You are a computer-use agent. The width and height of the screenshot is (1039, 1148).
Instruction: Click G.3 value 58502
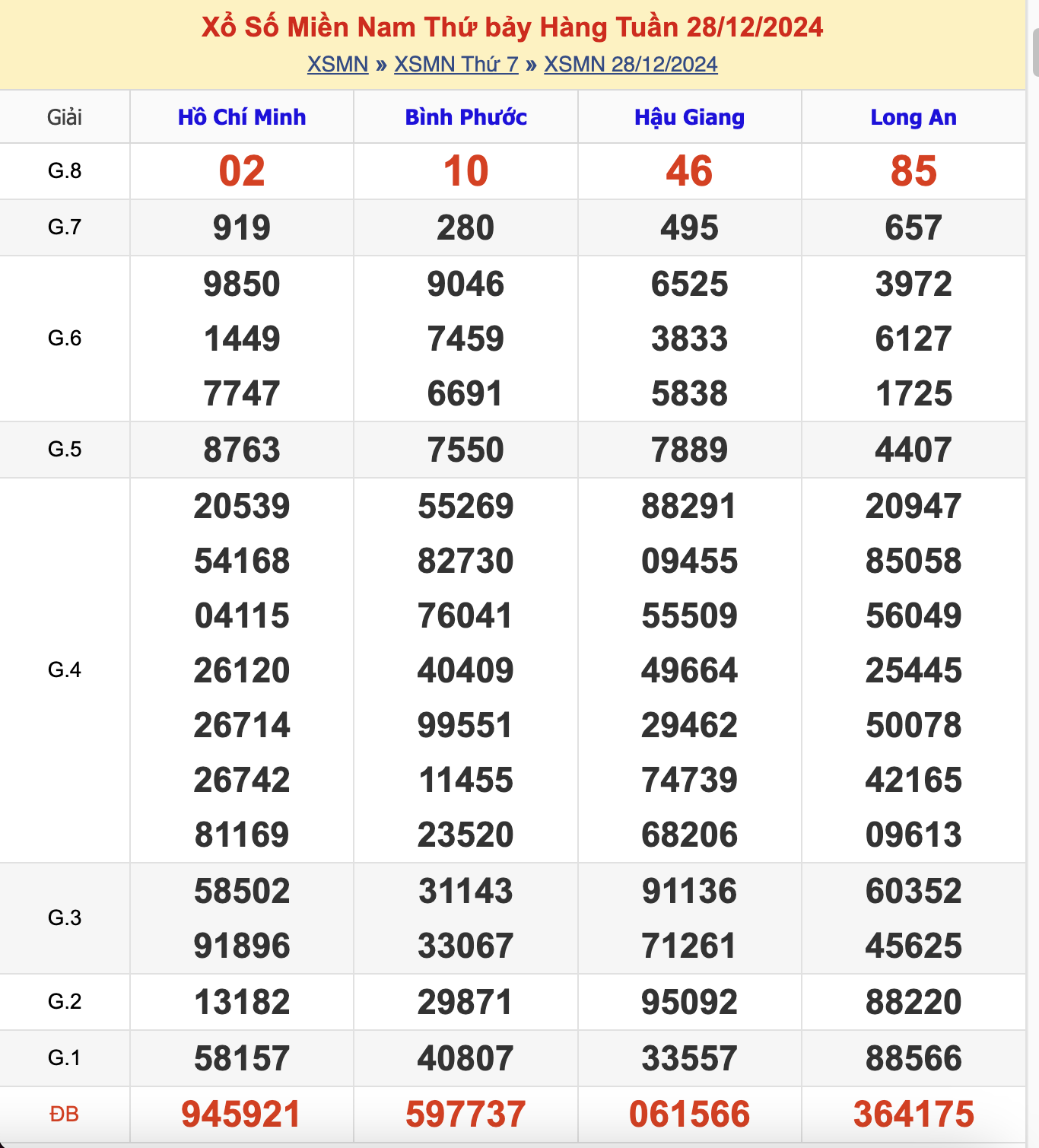(242, 891)
